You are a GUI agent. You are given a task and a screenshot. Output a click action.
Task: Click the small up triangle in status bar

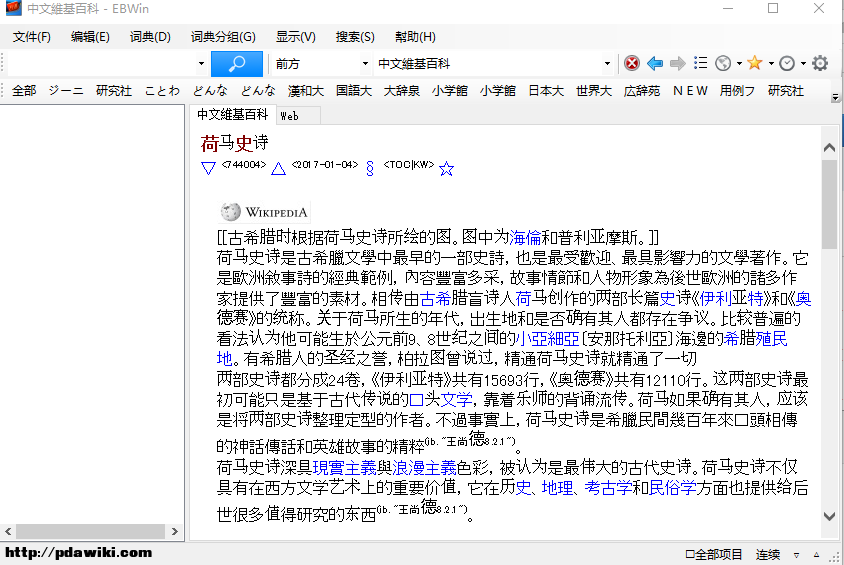point(817,555)
